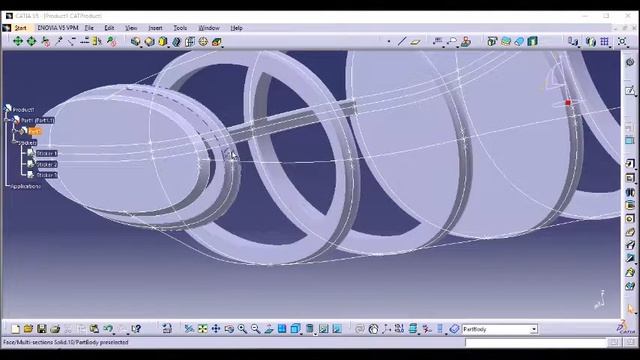Open the Isometric view cube dropdown
The image size is (640, 360).
[x=296, y=329]
